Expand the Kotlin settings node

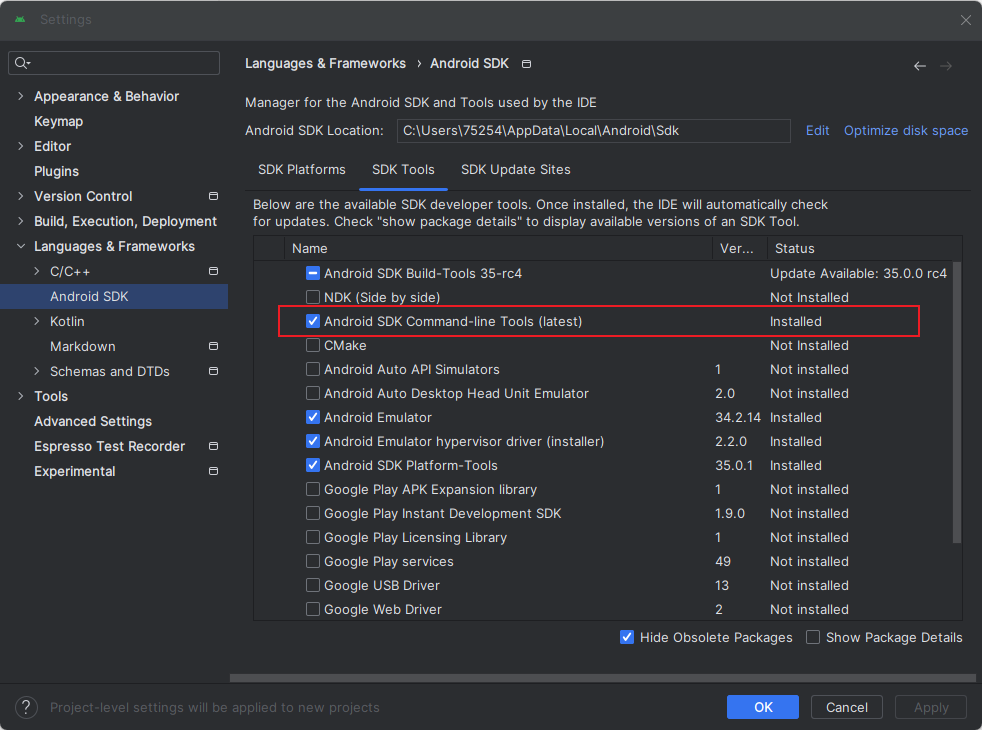click(37, 321)
